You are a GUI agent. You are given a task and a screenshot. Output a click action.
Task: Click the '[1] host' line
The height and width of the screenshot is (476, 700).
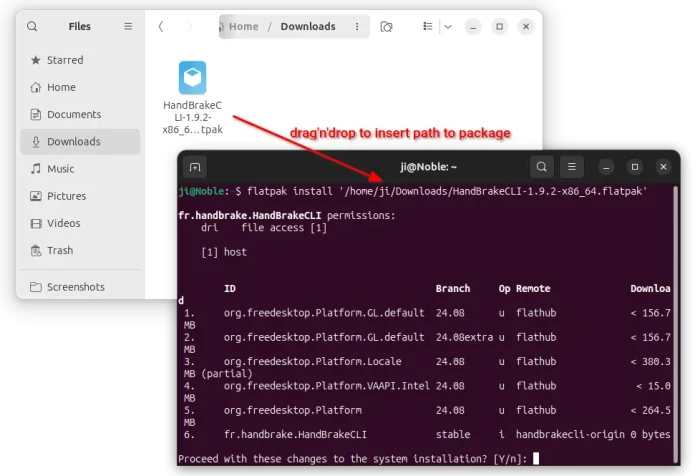pos(224,252)
